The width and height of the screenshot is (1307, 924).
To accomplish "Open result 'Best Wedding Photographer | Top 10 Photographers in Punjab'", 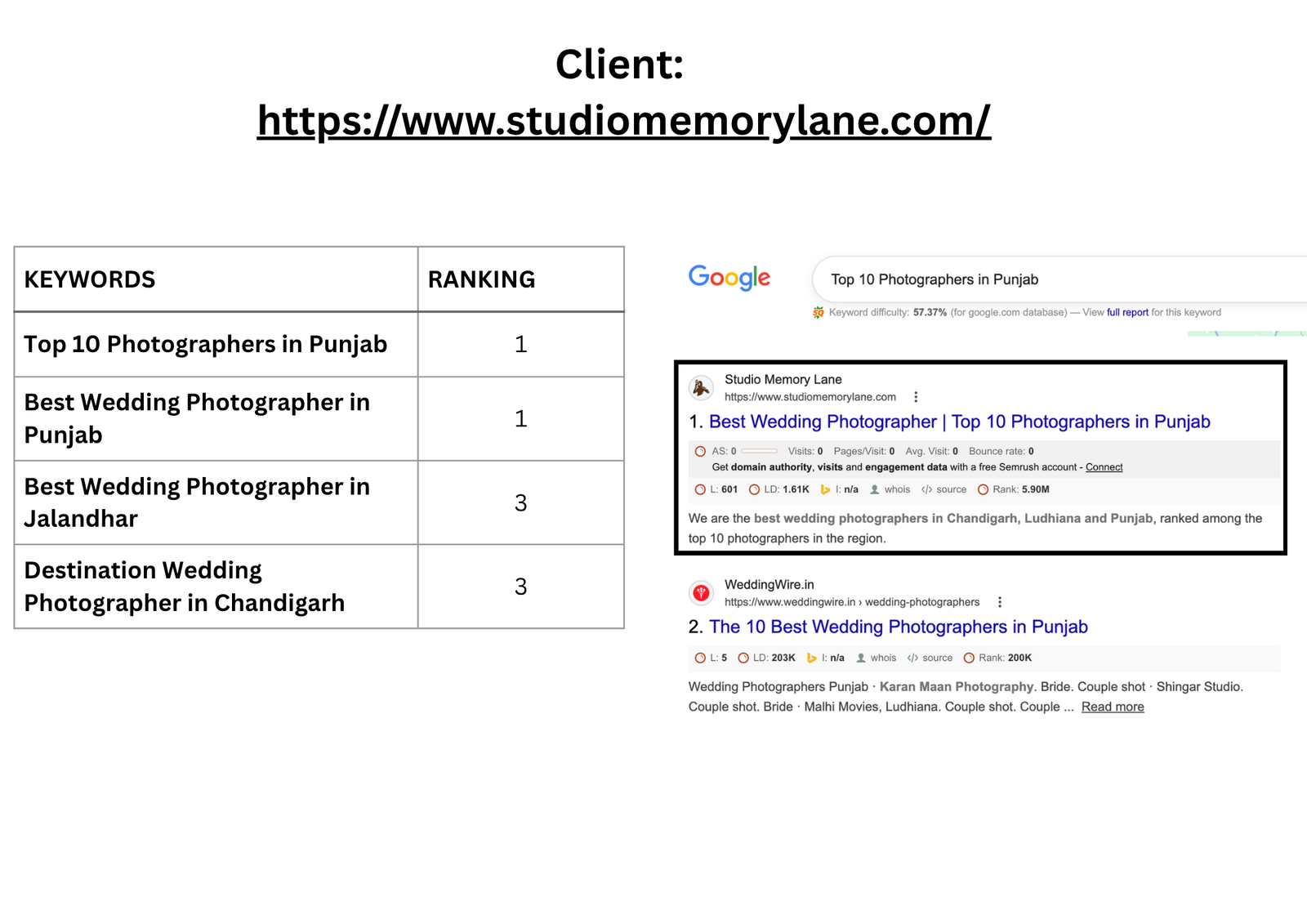I will pos(959,422).
